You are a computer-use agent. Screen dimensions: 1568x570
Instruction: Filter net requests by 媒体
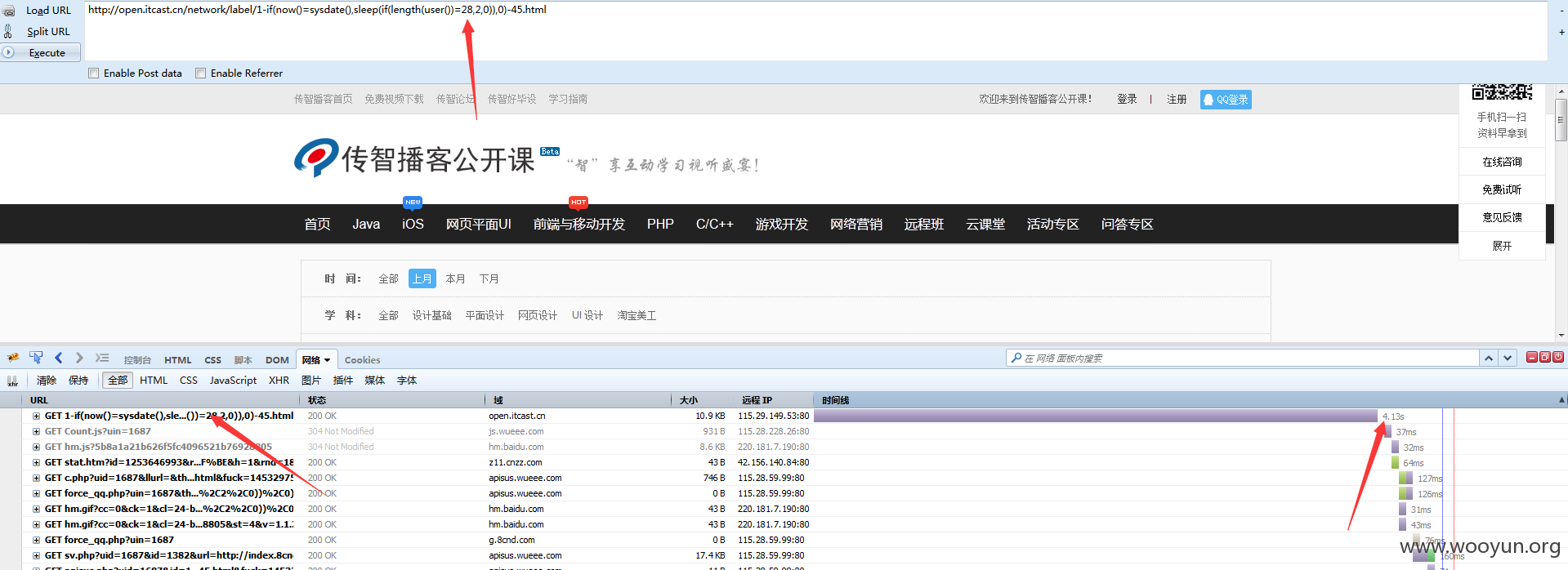point(375,381)
